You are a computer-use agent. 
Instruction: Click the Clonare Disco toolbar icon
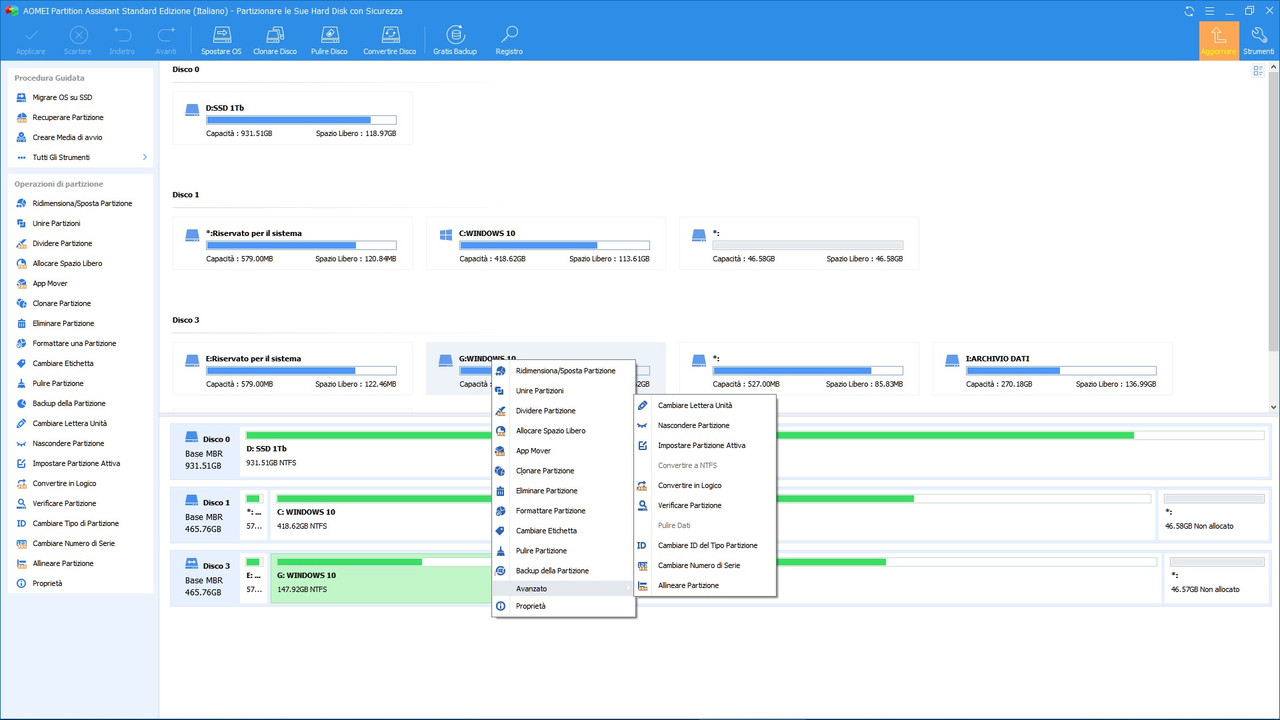(x=275, y=40)
